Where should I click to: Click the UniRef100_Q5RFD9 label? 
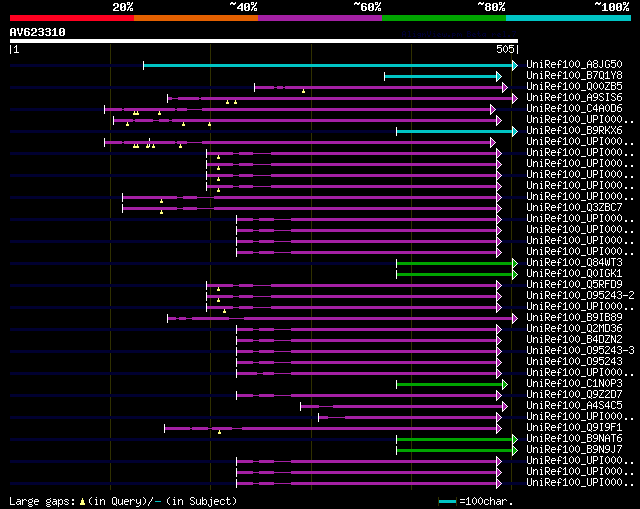(x=574, y=284)
